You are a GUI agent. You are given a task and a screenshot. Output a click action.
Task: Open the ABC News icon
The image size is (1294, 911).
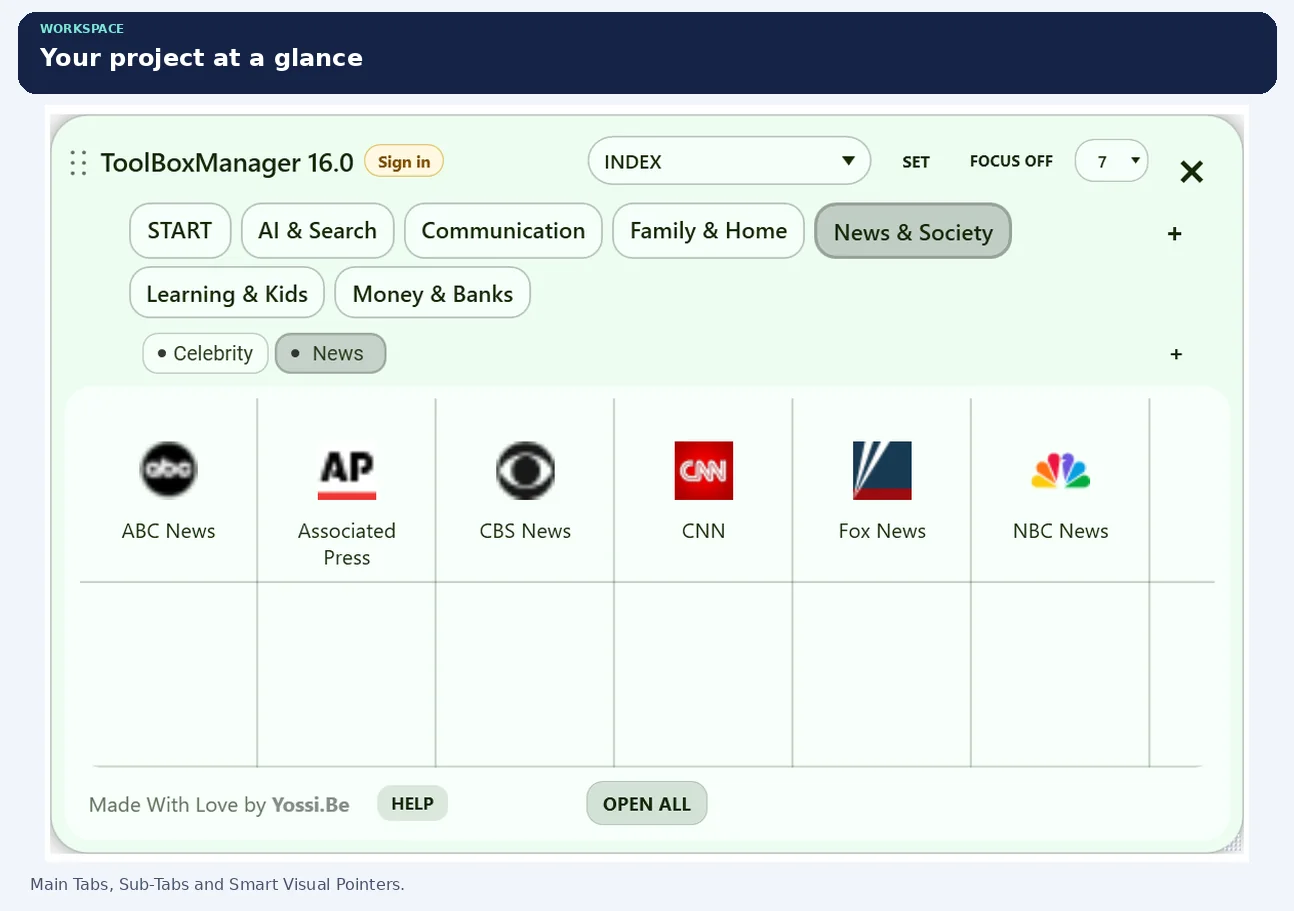point(168,470)
